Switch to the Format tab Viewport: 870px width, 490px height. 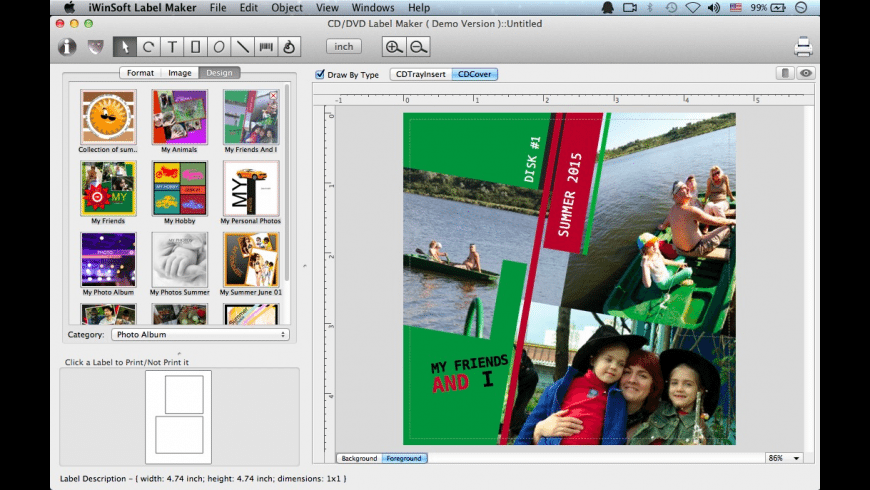tap(140, 73)
